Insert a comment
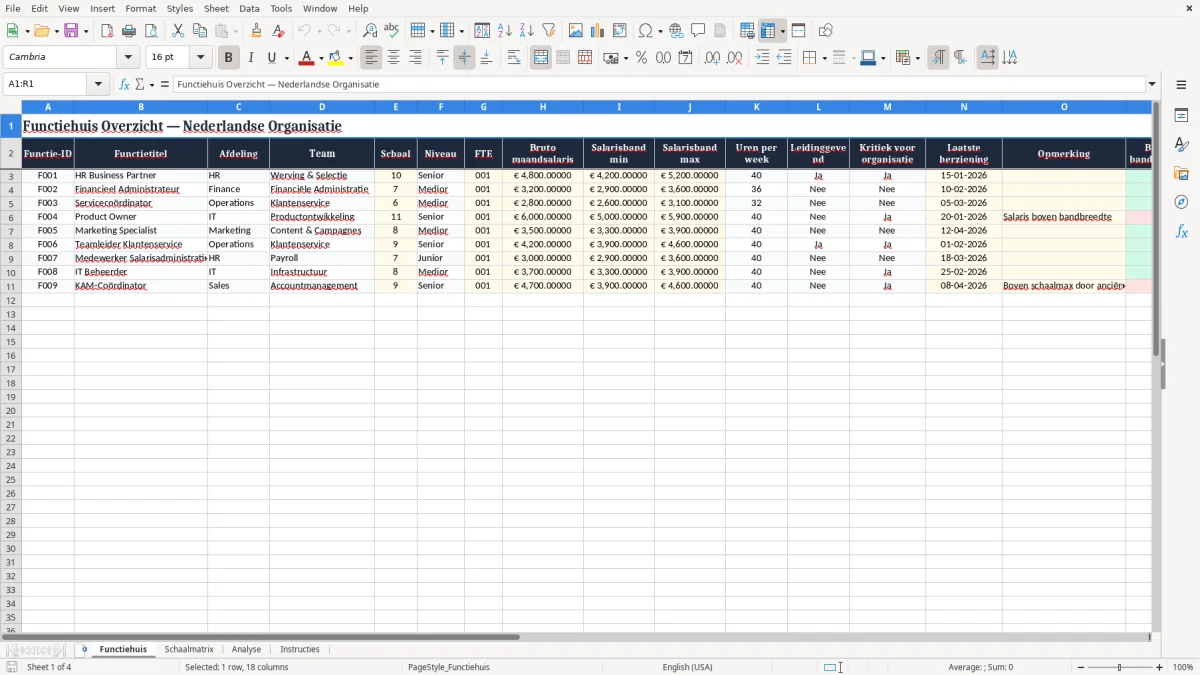 (698, 30)
